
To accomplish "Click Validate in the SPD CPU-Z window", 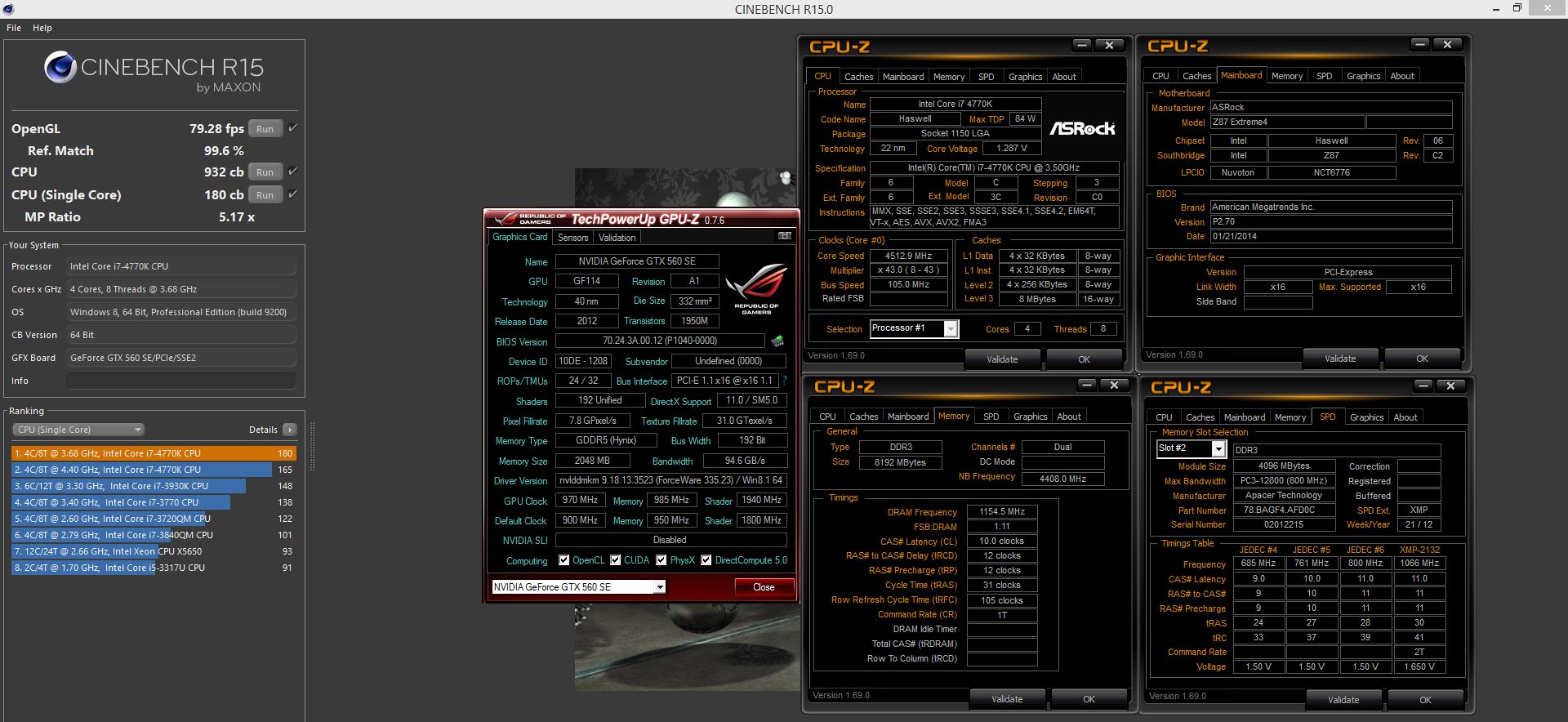I will pos(1343,700).
